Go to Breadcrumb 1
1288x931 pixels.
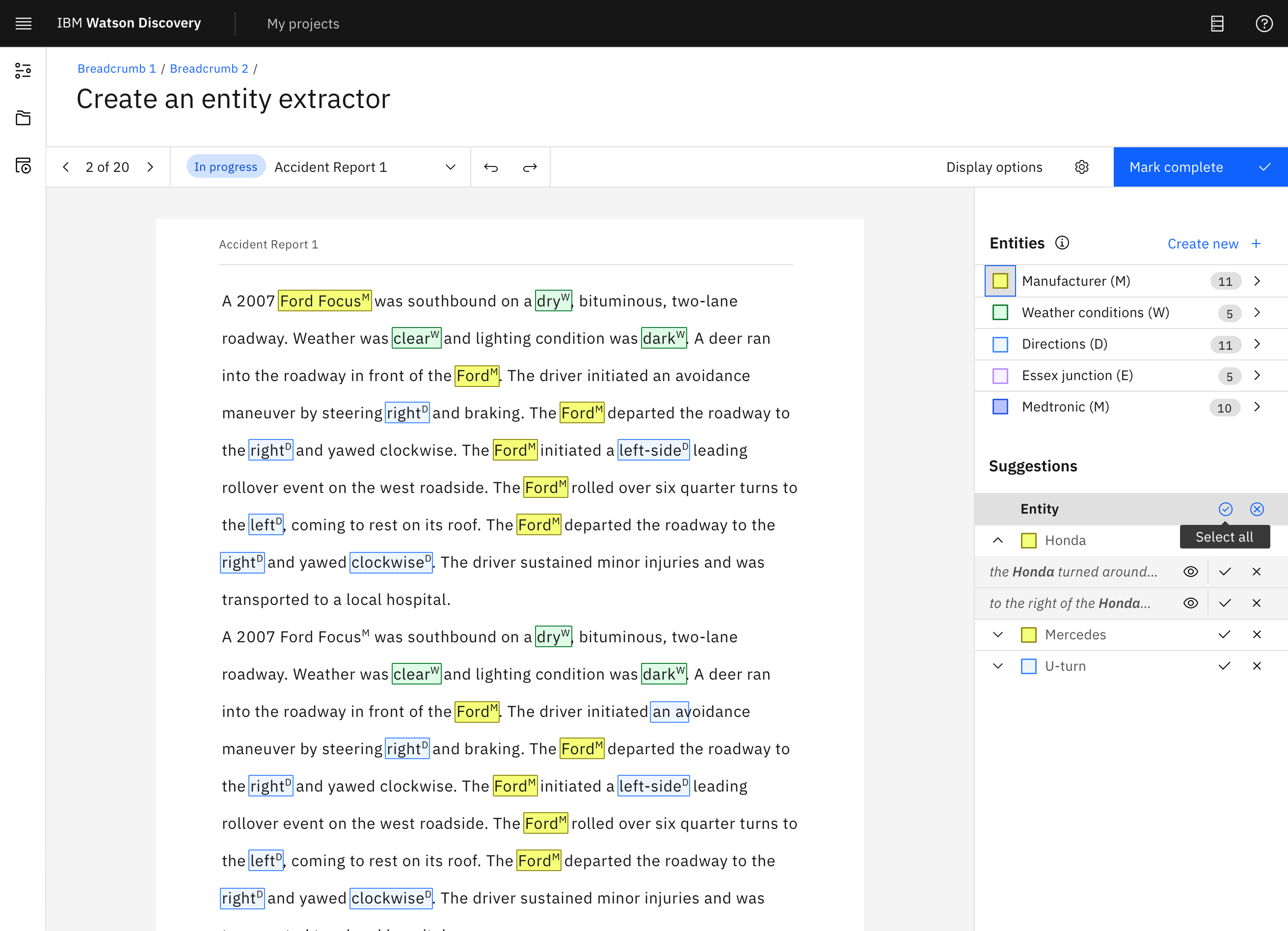click(x=116, y=69)
